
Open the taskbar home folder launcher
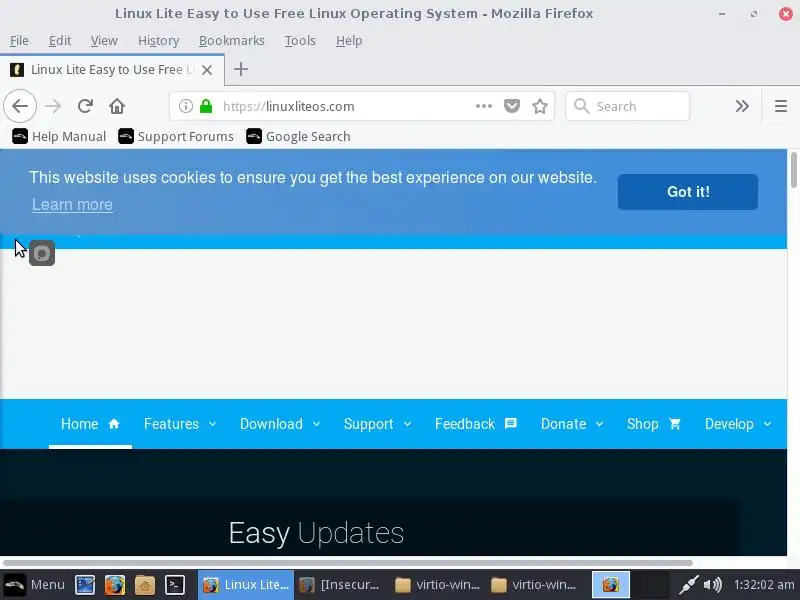pos(145,585)
